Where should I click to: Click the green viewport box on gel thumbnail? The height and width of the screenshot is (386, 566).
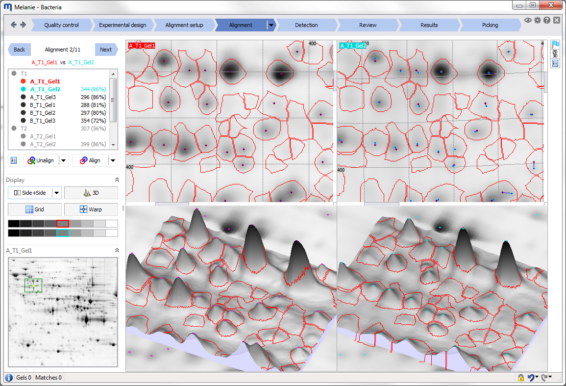coord(33,285)
